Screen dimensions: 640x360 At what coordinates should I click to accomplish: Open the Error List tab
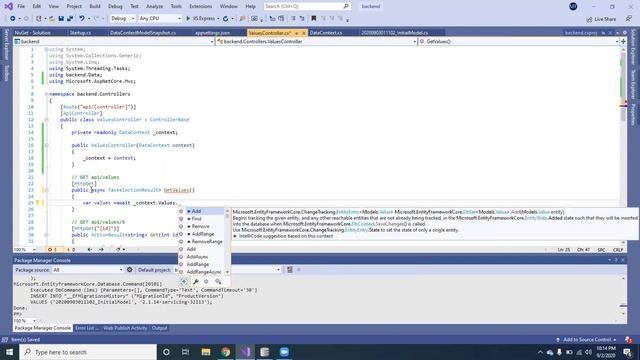pyautogui.click(x=87, y=328)
